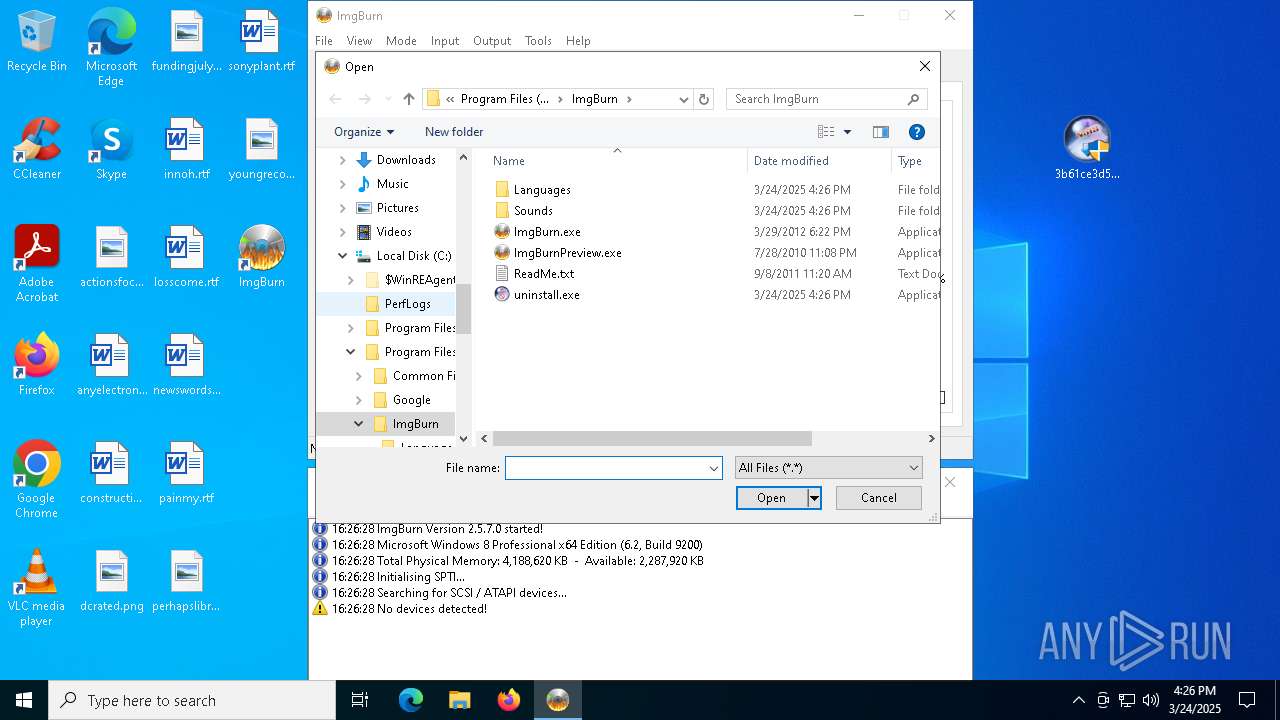Screen dimensions: 1280x720
Task: Open the notification center icon
Action: pos(1247,700)
